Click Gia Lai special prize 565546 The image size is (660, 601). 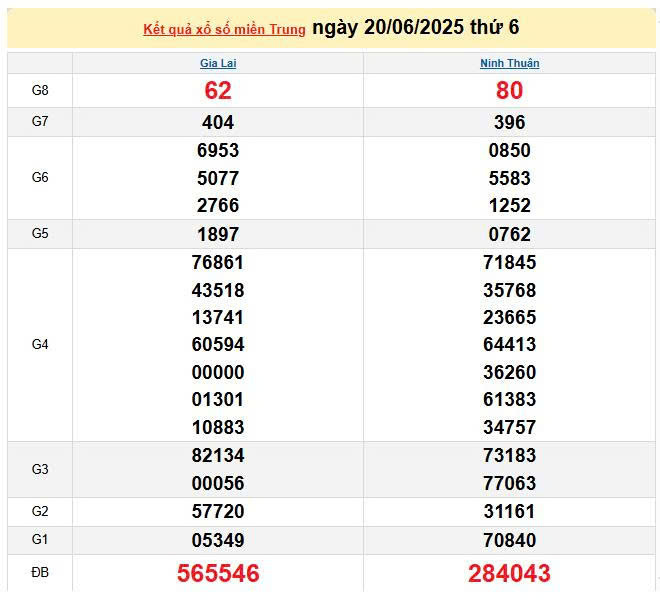point(218,573)
